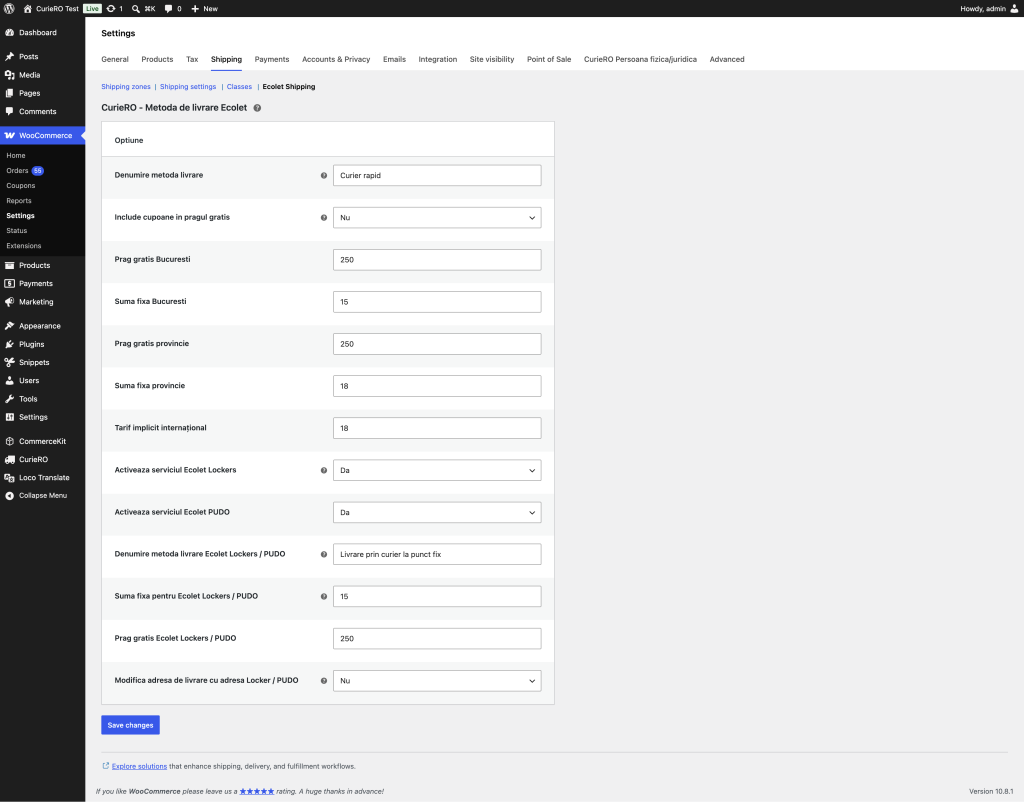Focus Denumire metoda livrare field
The height and width of the screenshot is (802, 1024).
[x=437, y=176]
